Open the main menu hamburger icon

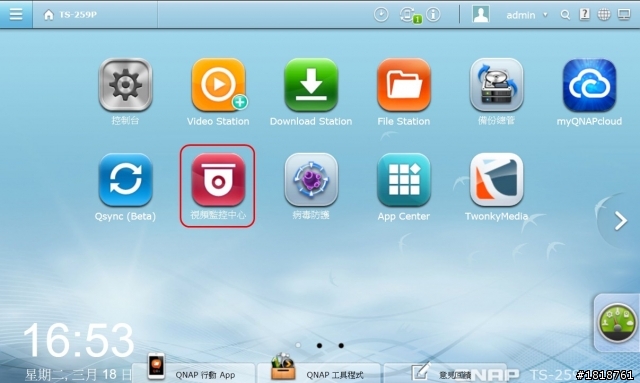16,14
